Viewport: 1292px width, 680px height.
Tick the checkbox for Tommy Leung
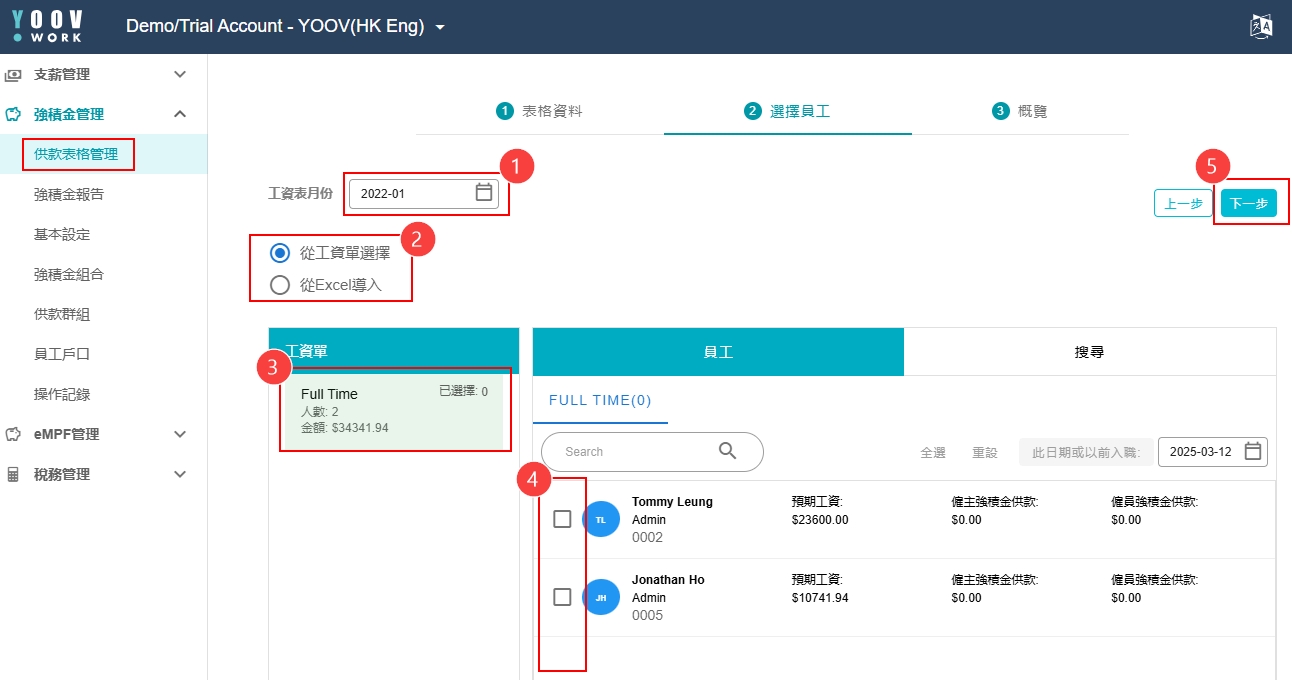[x=562, y=519]
